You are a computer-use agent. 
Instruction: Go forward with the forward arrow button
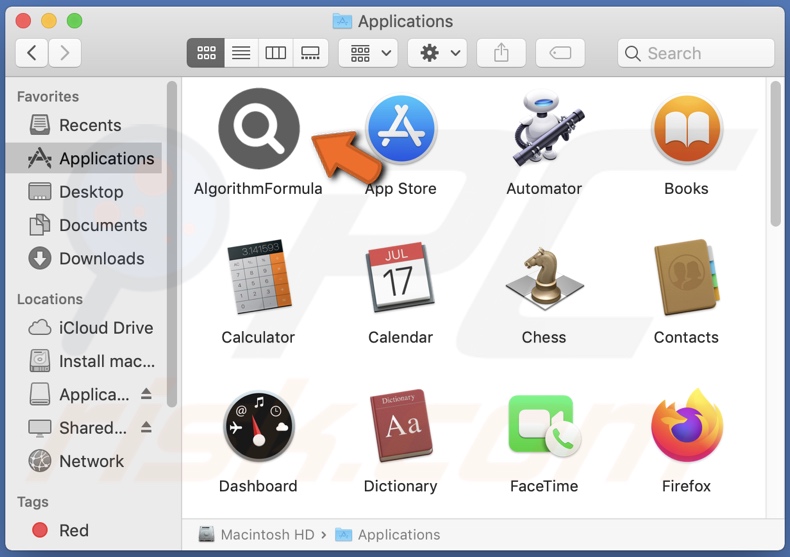tap(64, 53)
